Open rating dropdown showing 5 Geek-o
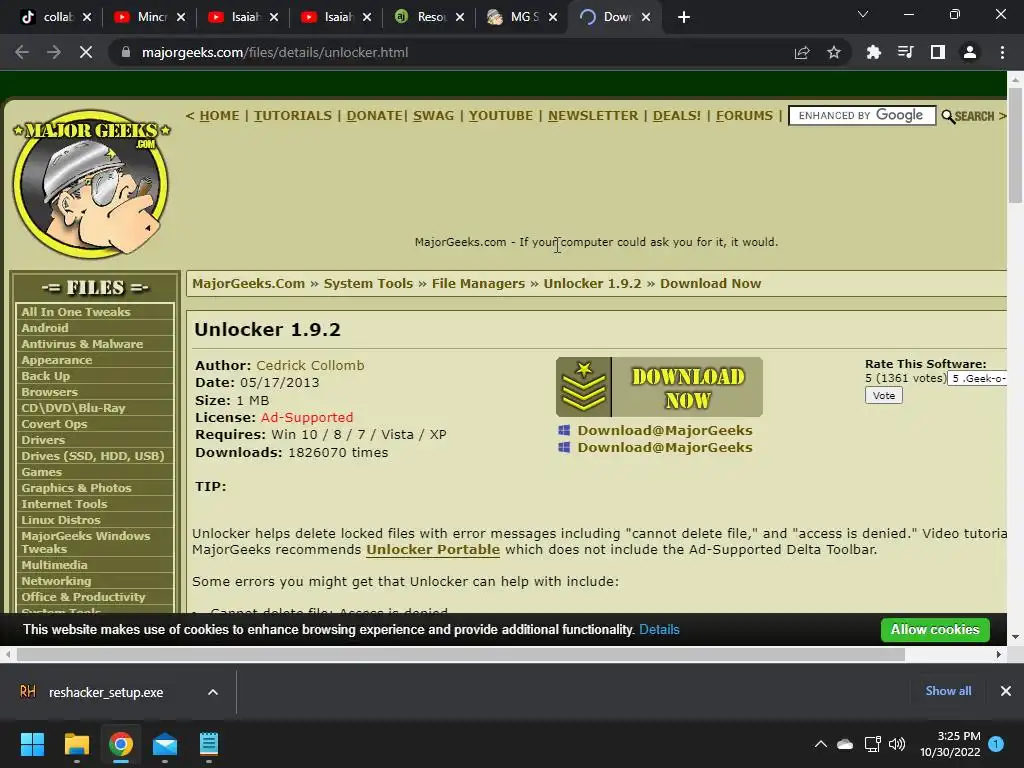Viewport: 1024px width, 768px height. pyautogui.click(x=977, y=378)
